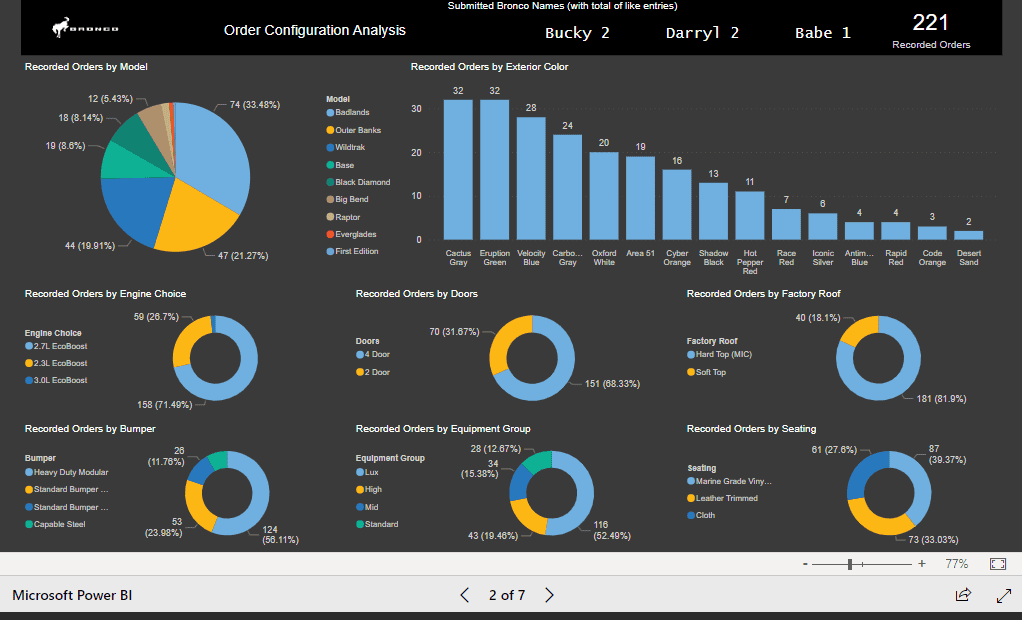Image resolution: width=1022 pixels, height=620 pixels.
Task: Click the zoom out minus button
Action: pyautogui.click(x=806, y=564)
